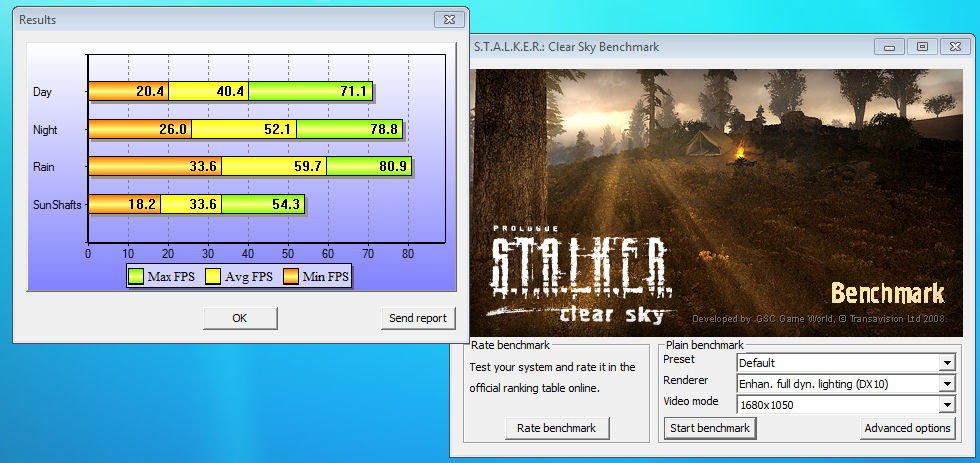Maximize the Clear Sky Benchmark window

click(922, 47)
